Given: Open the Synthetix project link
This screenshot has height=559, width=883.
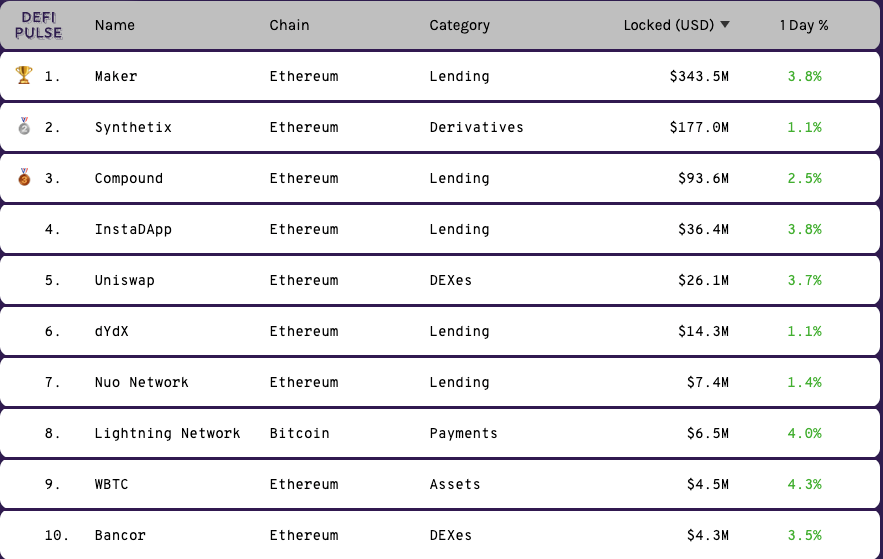Looking at the screenshot, I should pyautogui.click(x=133, y=127).
